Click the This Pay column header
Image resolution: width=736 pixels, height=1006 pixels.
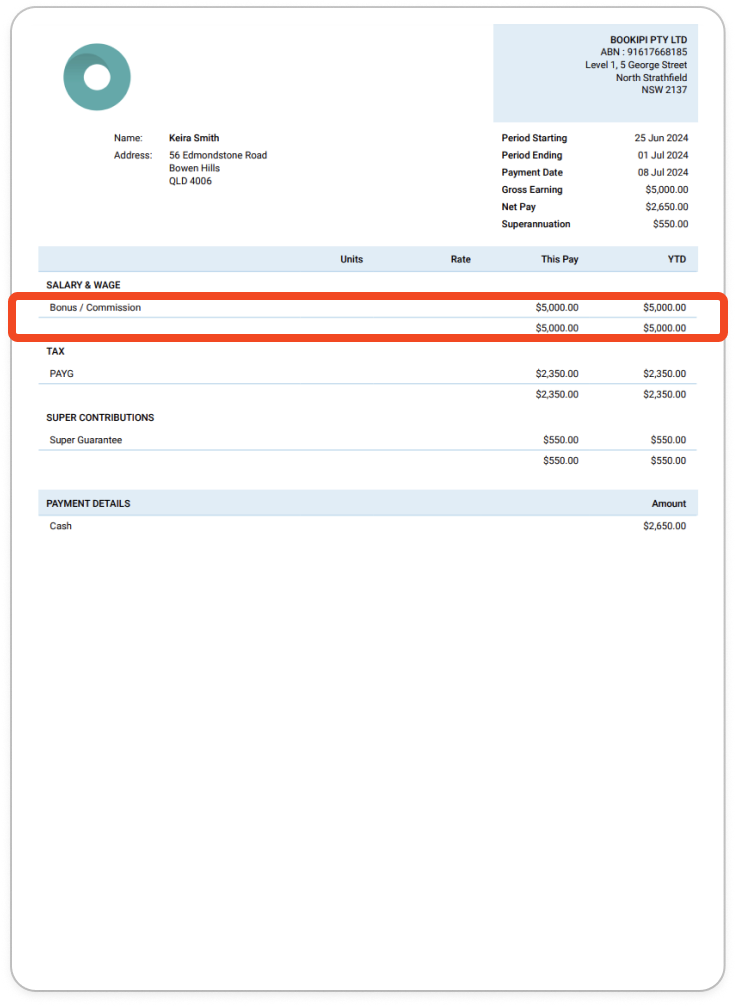pyautogui.click(x=560, y=259)
